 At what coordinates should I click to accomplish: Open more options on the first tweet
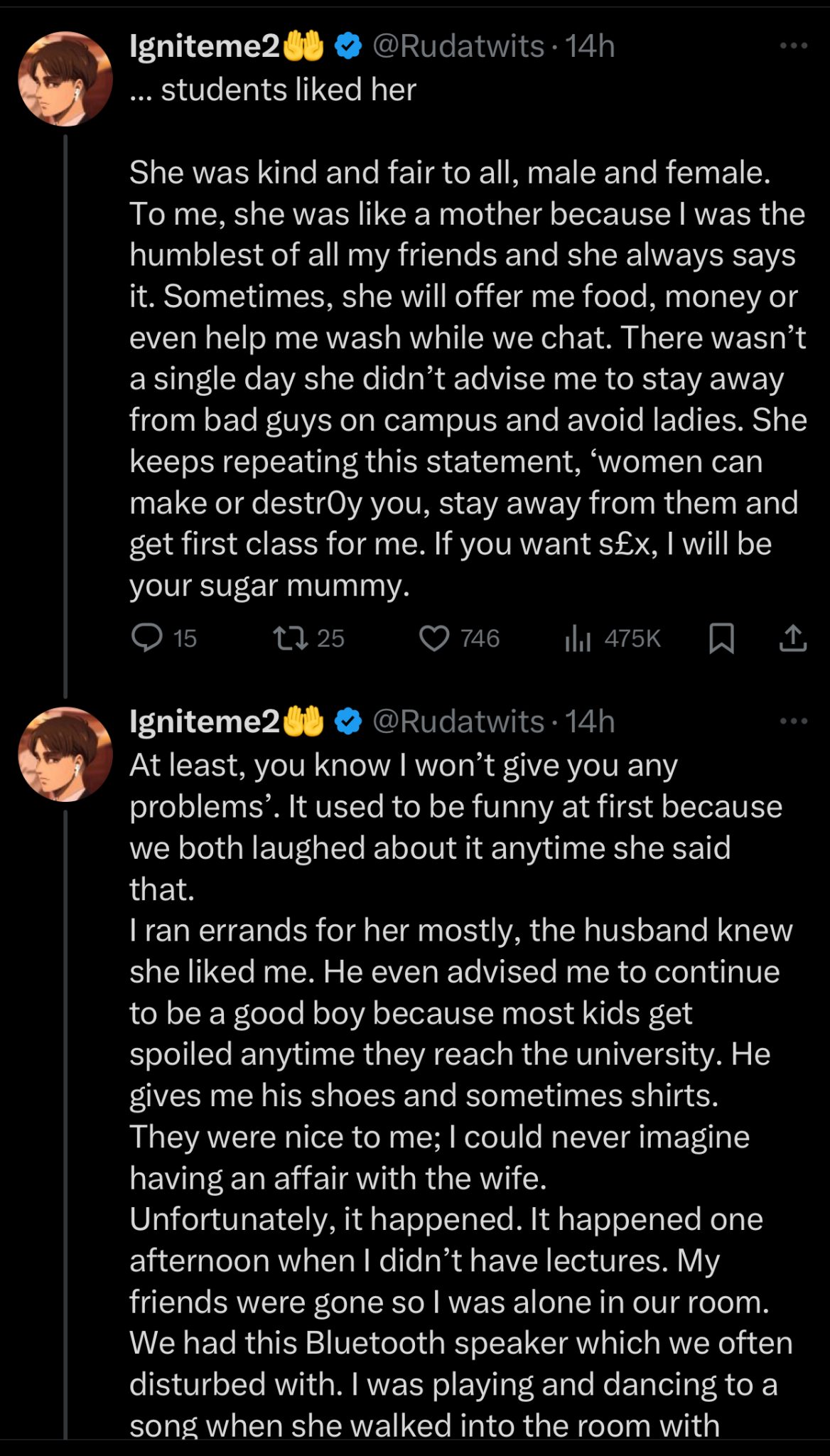click(x=793, y=46)
